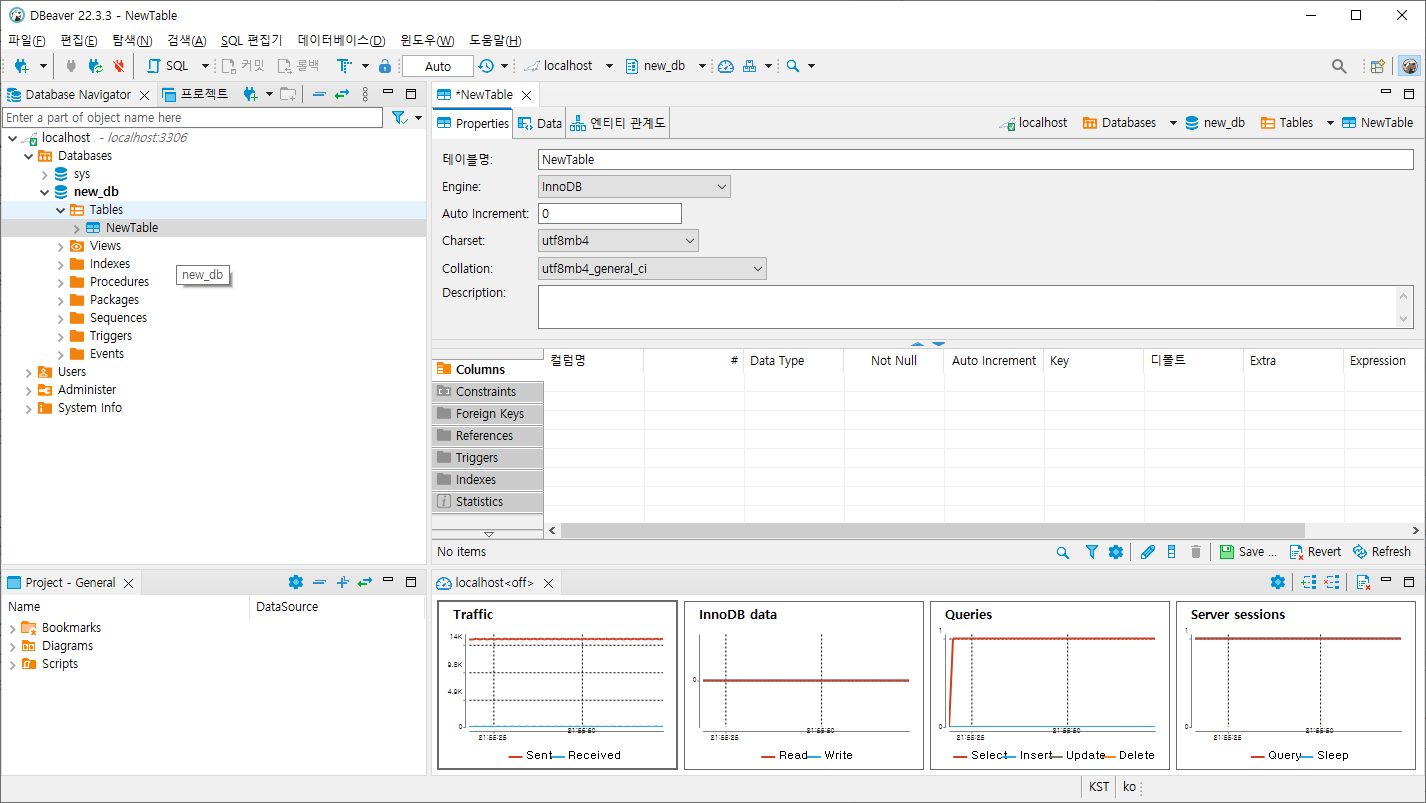
Task: Open the Collation utf8mb4_general_ci dropdown
Action: [x=652, y=269]
